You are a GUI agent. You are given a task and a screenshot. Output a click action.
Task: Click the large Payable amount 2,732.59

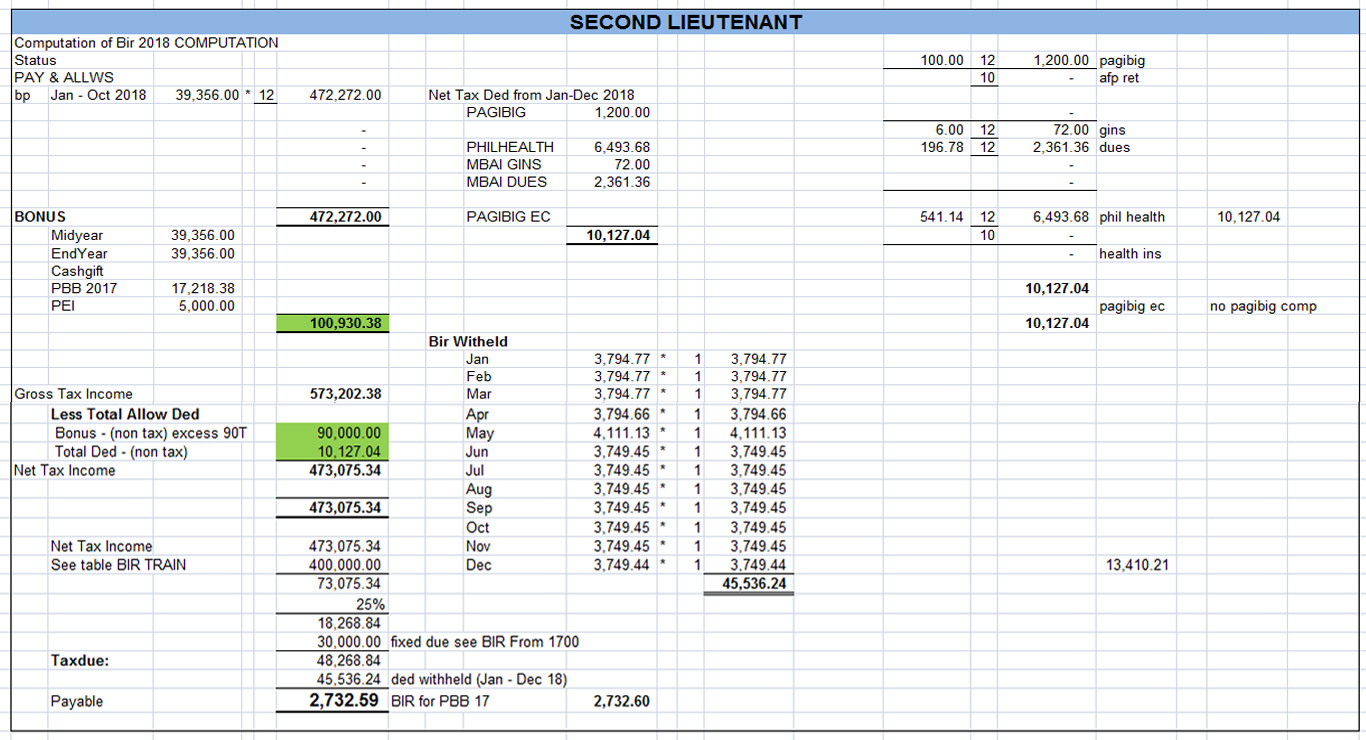pyautogui.click(x=345, y=701)
